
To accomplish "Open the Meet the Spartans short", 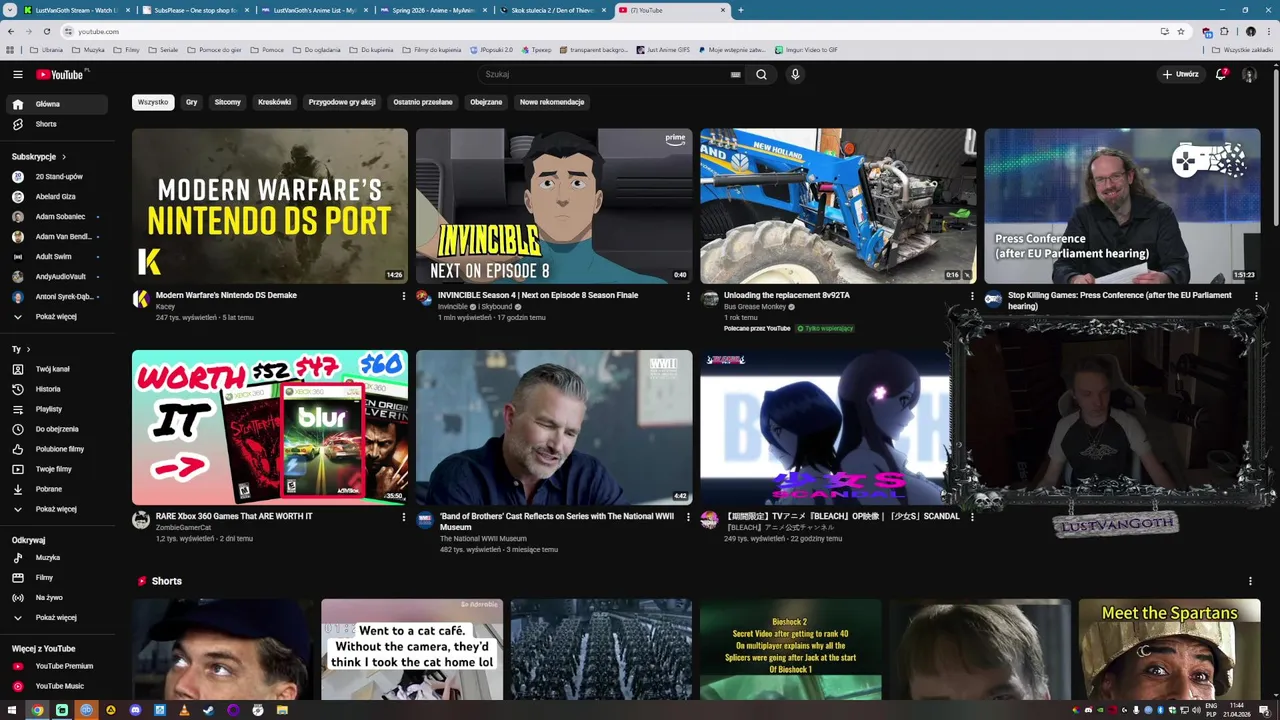I will click(1170, 650).
